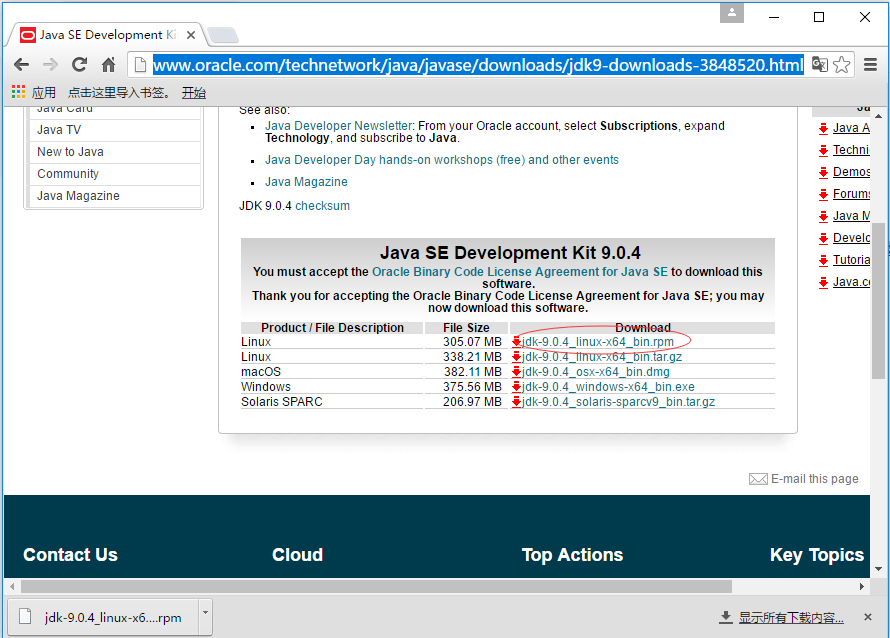Click the E-mail this page link

[815, 479]
